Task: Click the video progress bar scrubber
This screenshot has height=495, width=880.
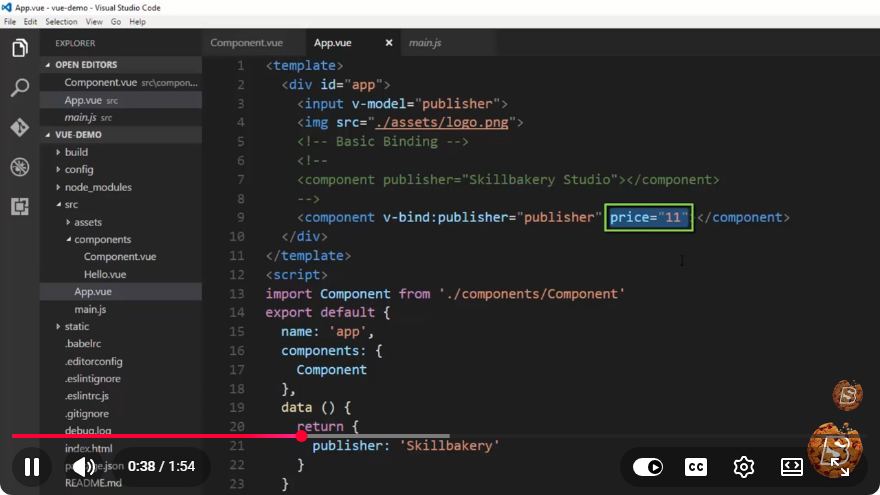Action: [302, 436]
